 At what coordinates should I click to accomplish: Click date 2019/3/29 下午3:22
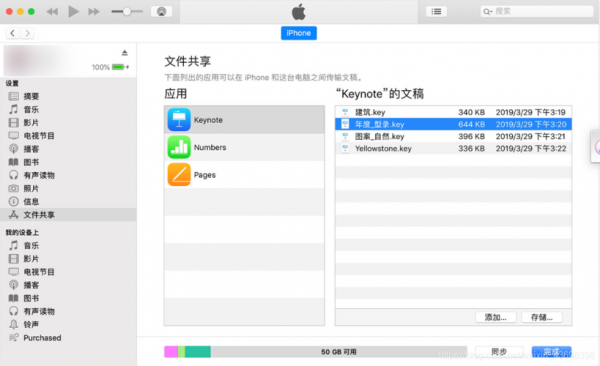pos(531,149)
